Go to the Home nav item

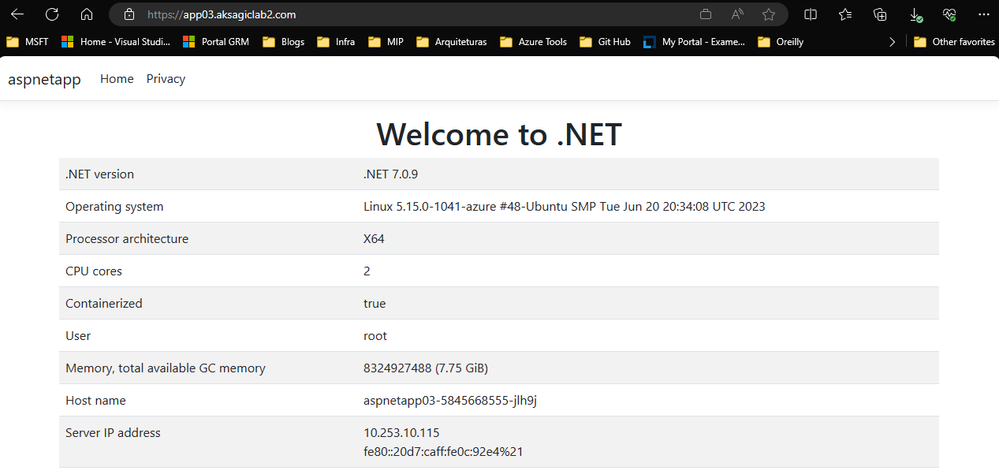click(117, 79)
